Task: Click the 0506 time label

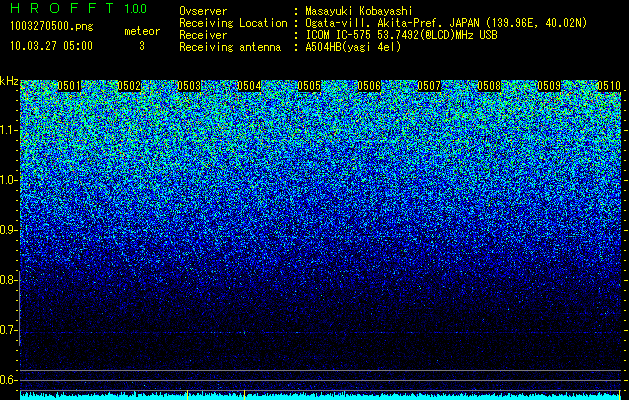Action: click(369, 86)
